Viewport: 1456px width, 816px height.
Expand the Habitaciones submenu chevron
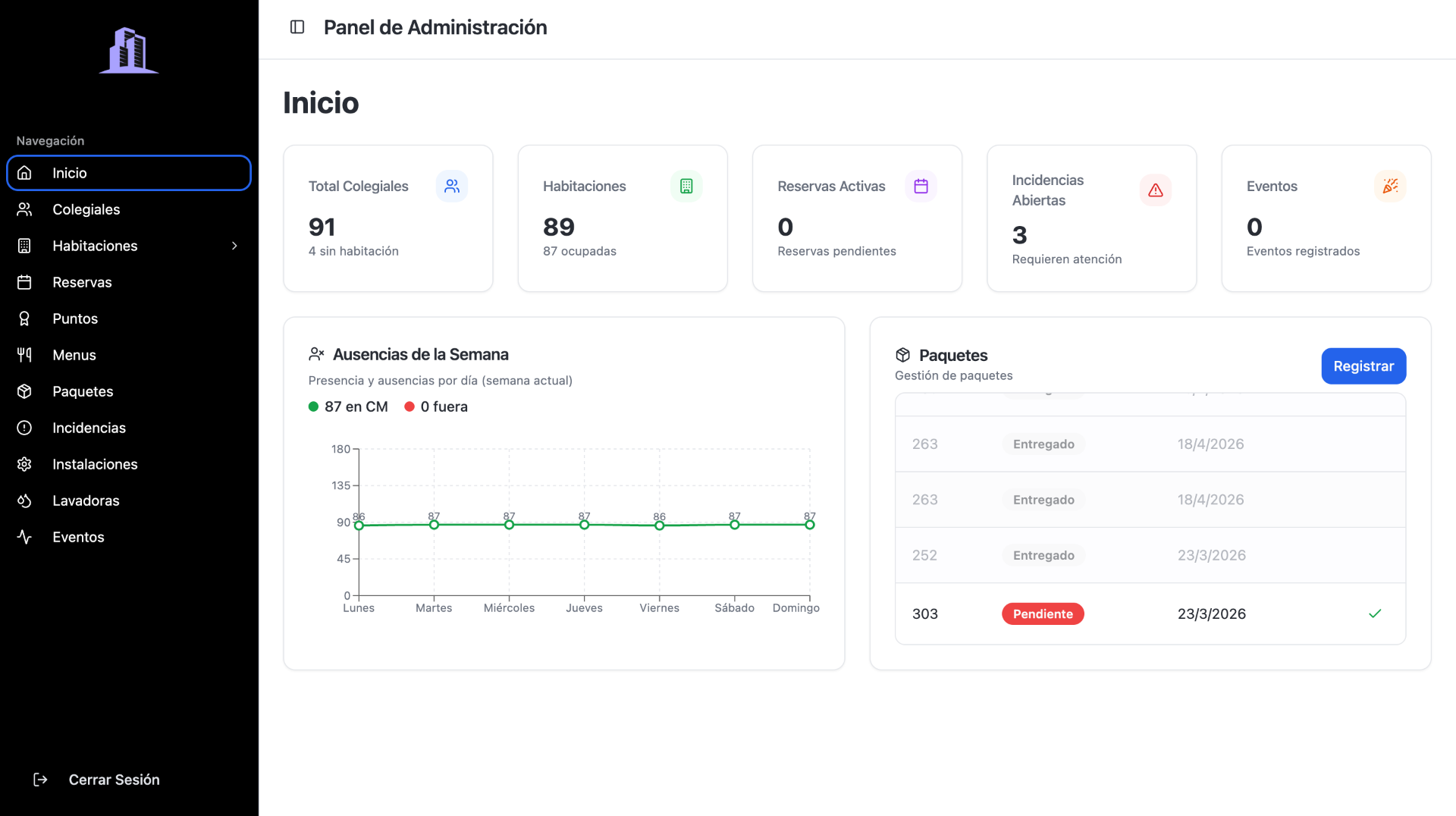(234, 246)
